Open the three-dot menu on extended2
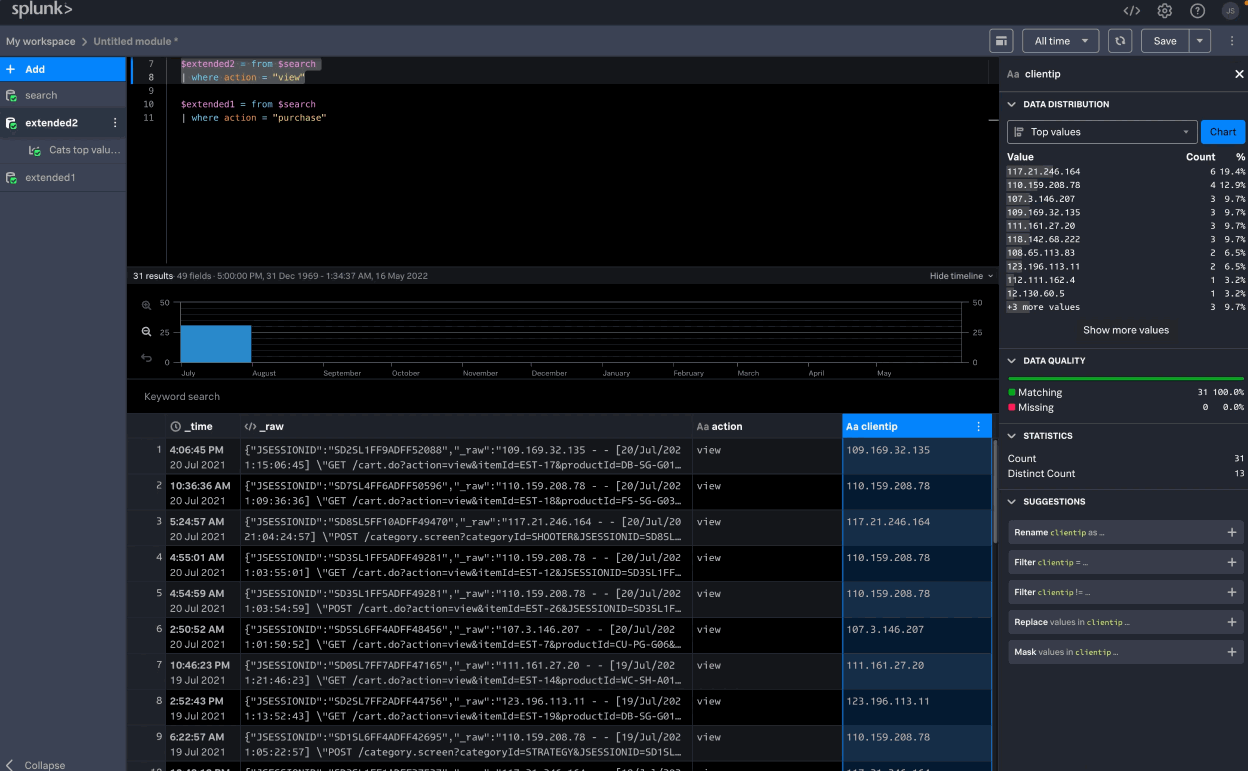 point(114,123)
